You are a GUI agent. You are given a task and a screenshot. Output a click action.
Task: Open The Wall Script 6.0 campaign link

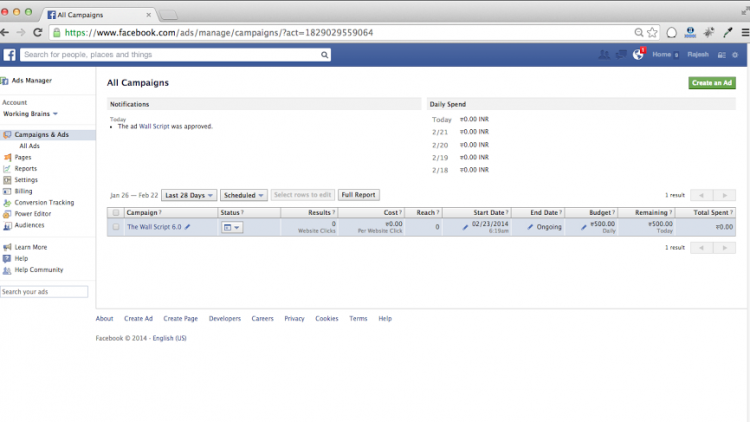coord(154,227)
